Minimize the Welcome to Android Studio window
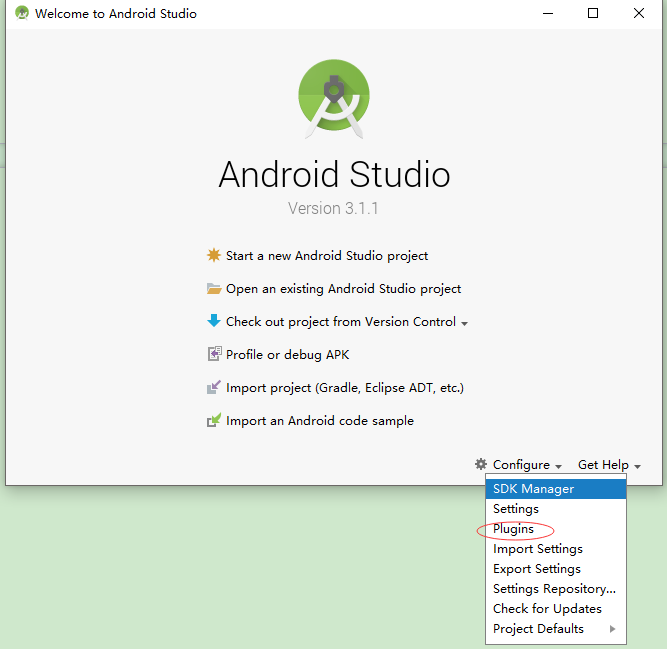This screenshot has height=649, width=667. (548, 13)
